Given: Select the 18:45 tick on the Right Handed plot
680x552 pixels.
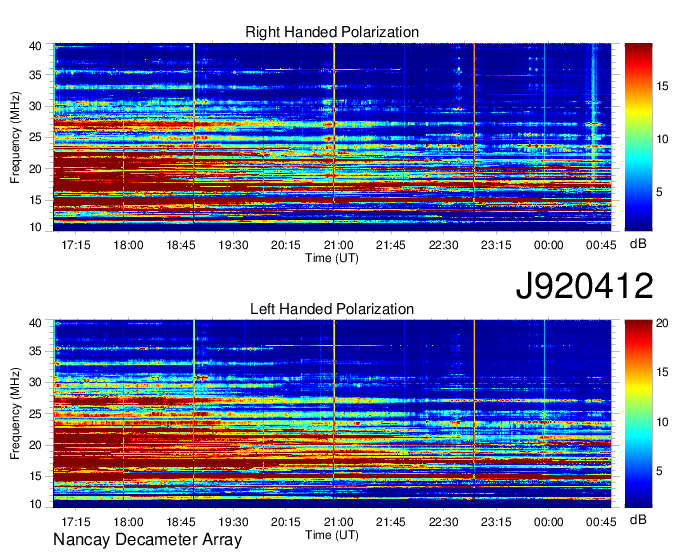Looking at the screenshot, I should 181,245.
